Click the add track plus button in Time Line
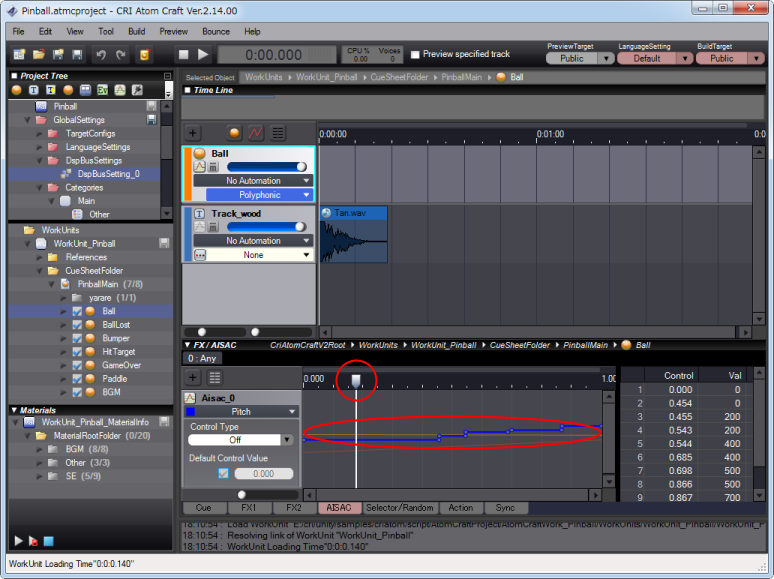 (193, 132)
